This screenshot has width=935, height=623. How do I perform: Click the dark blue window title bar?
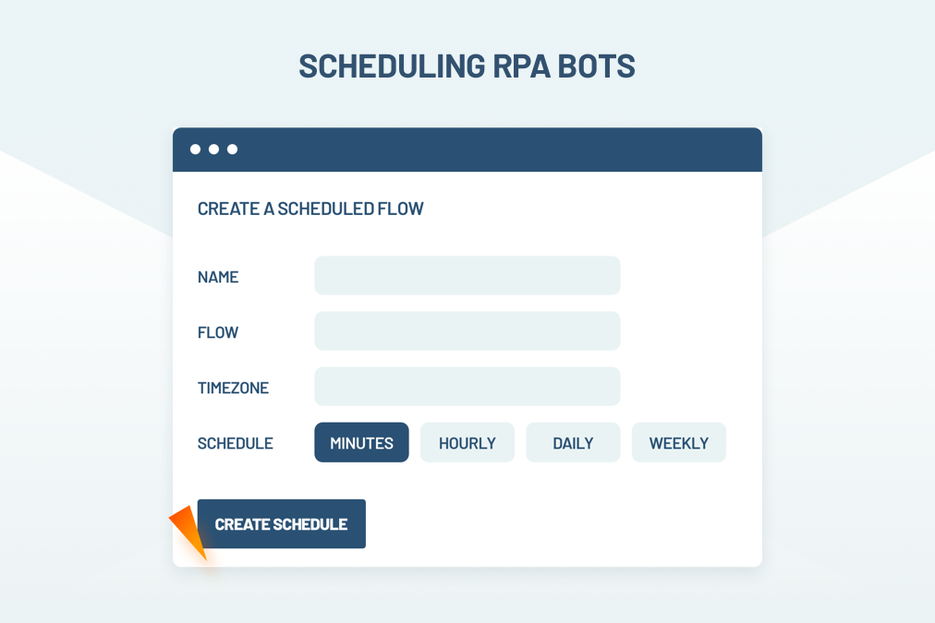coord(500,150)
